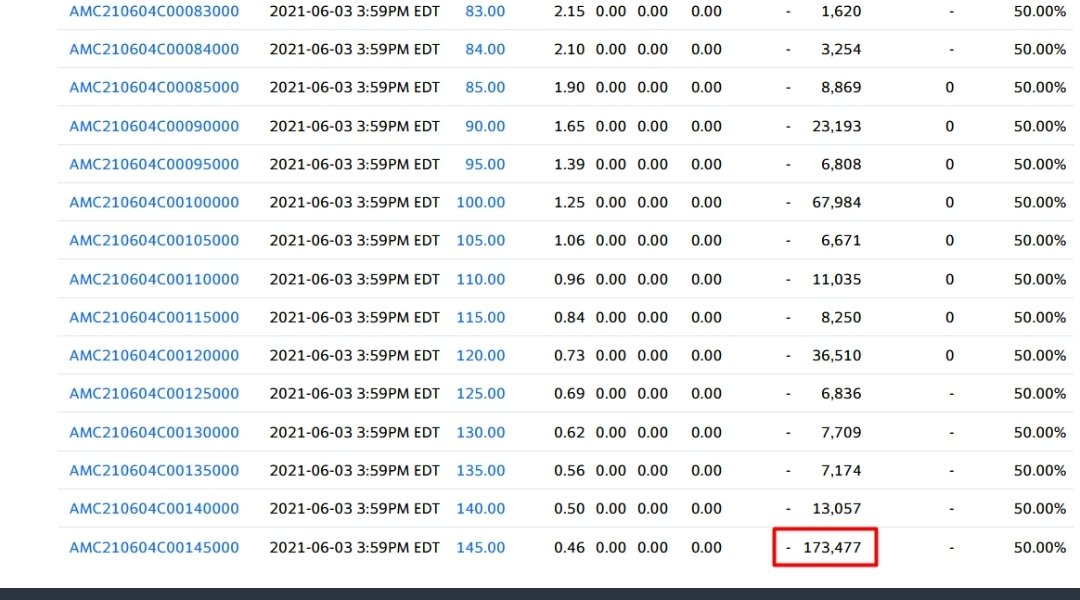
Task: Select last price 0.84
Action: [570, 318]
